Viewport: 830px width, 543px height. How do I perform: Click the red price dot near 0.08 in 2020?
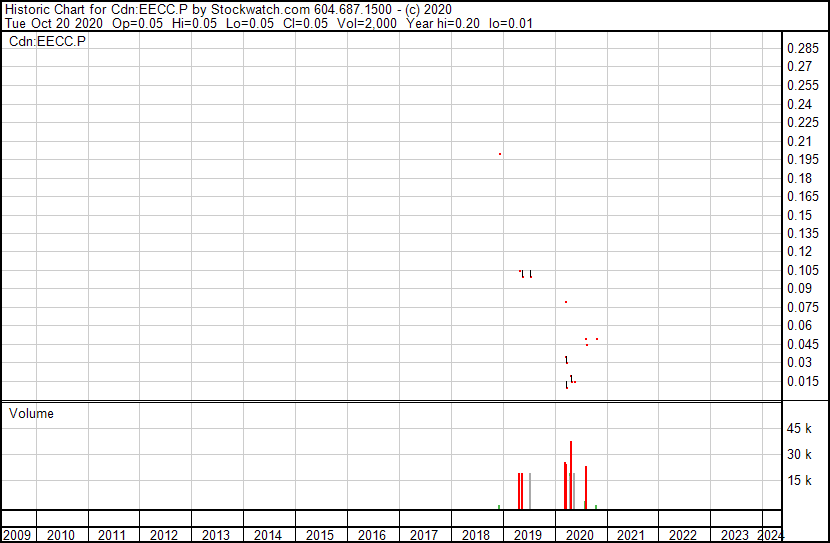[x=566, y=302]
